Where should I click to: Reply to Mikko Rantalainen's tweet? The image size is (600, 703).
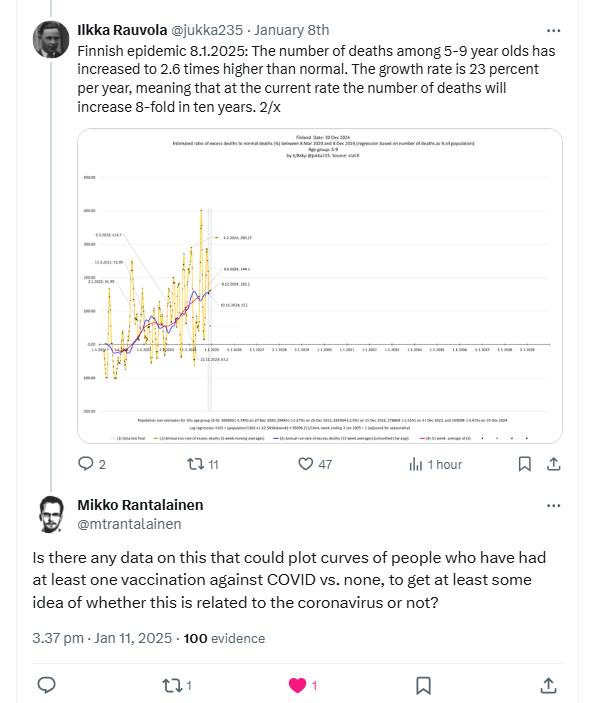pos(46,685)
